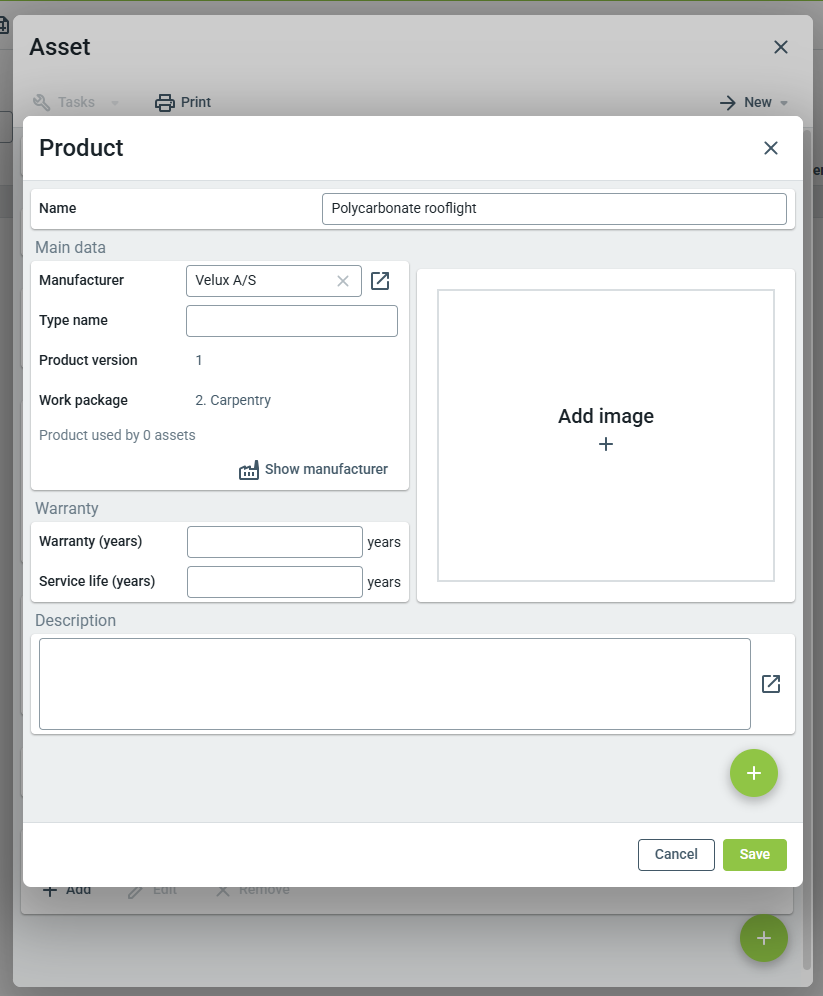
Task: Click the Show manufacturer factory icon
Action: pyautogui.click(x=249, y=470)
